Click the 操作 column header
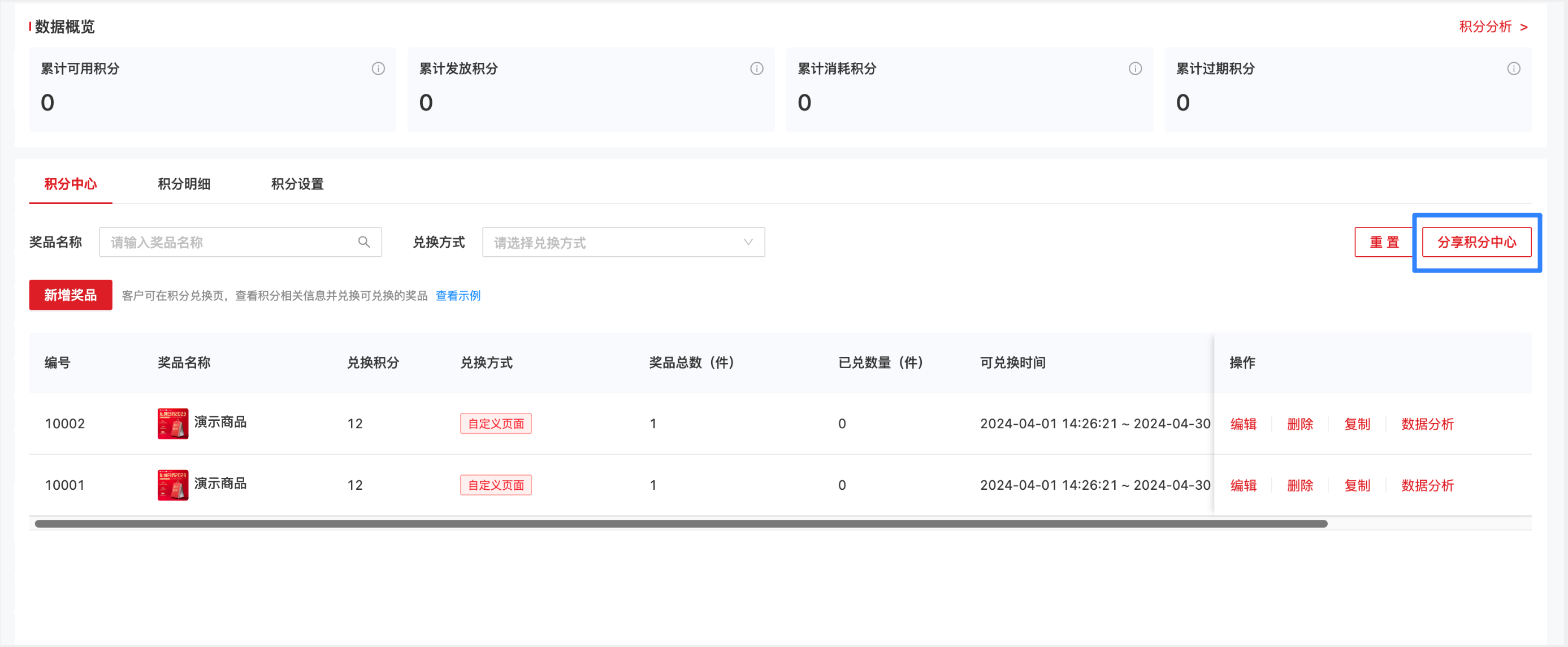 click(x=1242, y=363)
